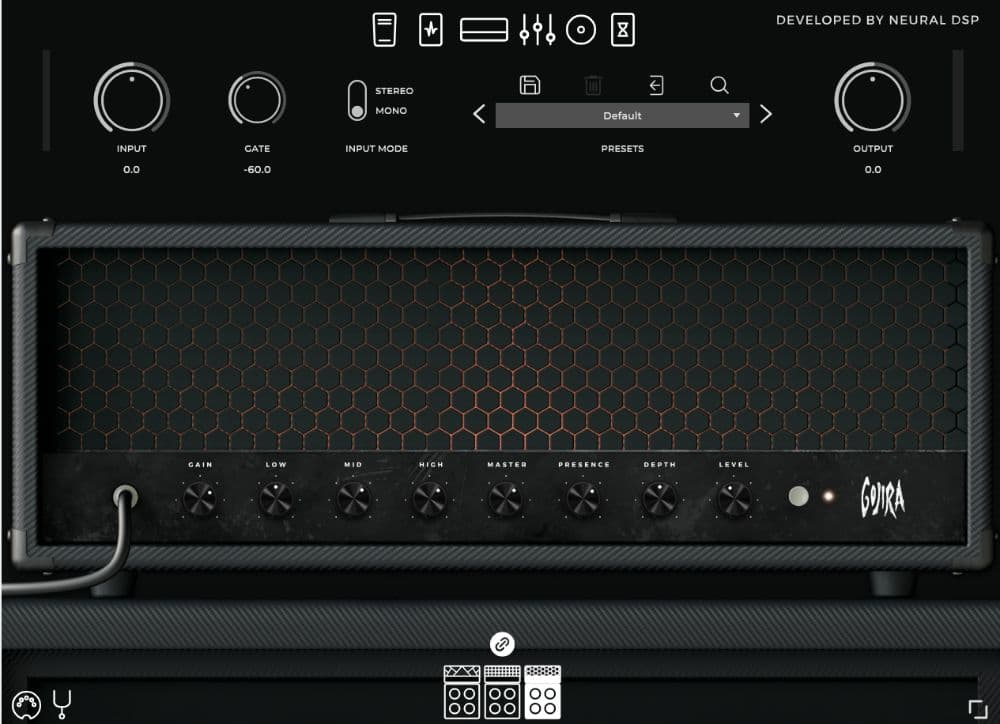Viewport: 1000px width, 724px height.
Task: Save the current preset with floppy icon
Action: tap(529, 85)
